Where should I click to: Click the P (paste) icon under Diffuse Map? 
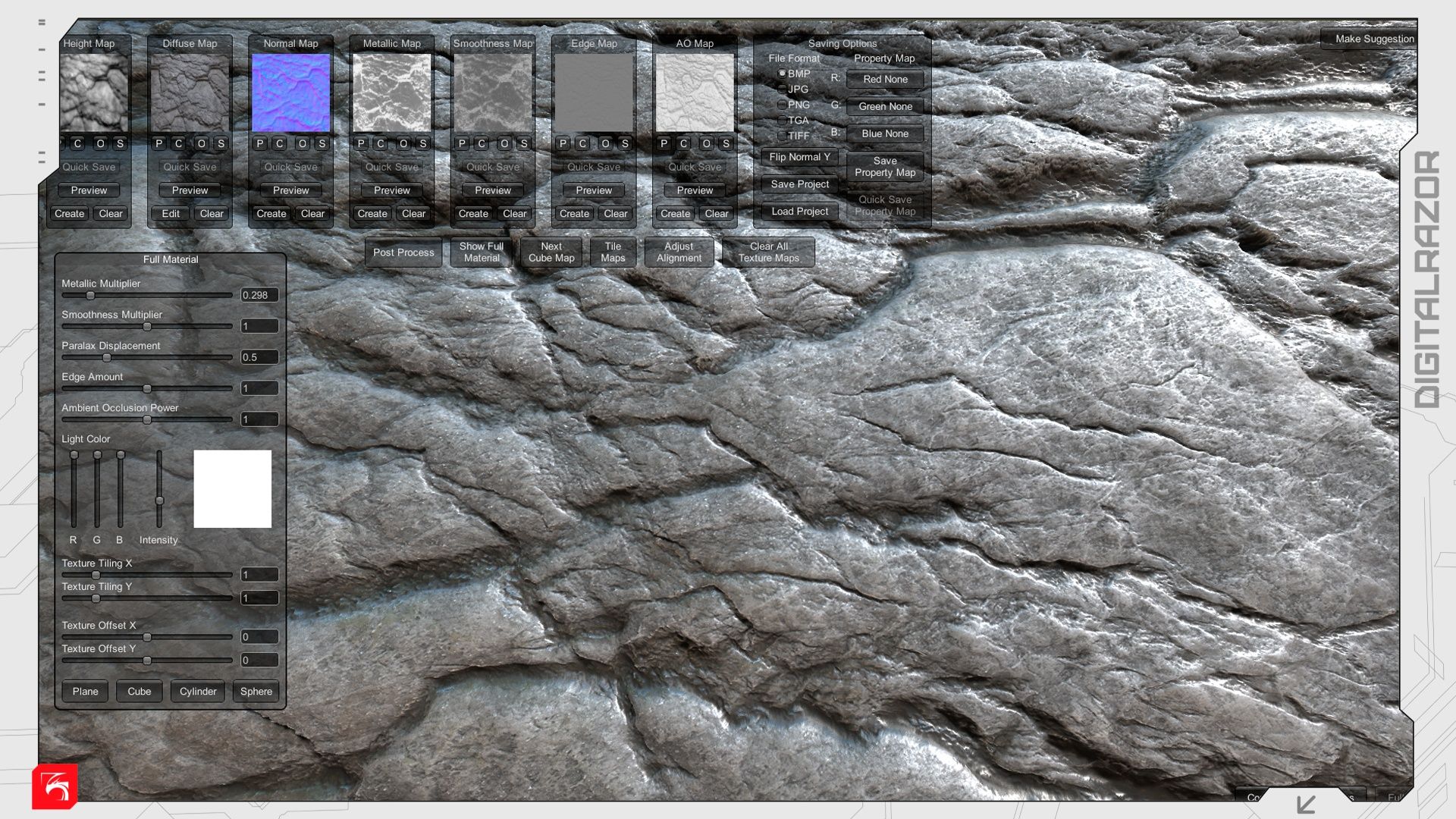tap(158, 143)
